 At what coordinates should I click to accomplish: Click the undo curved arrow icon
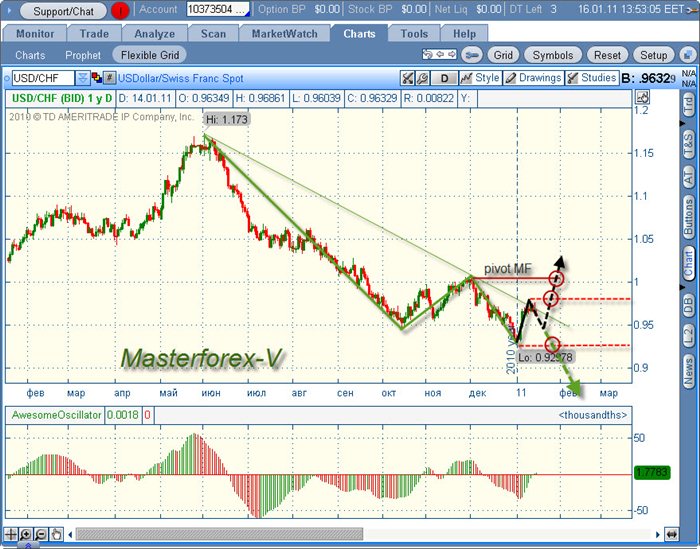pyautogui.click(x=427, y=54)
